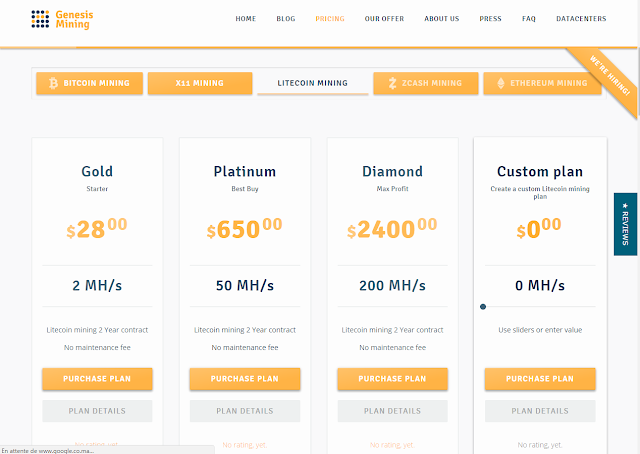Click 'No rating, yet.' under Diamond plan

tap(392, 445)
